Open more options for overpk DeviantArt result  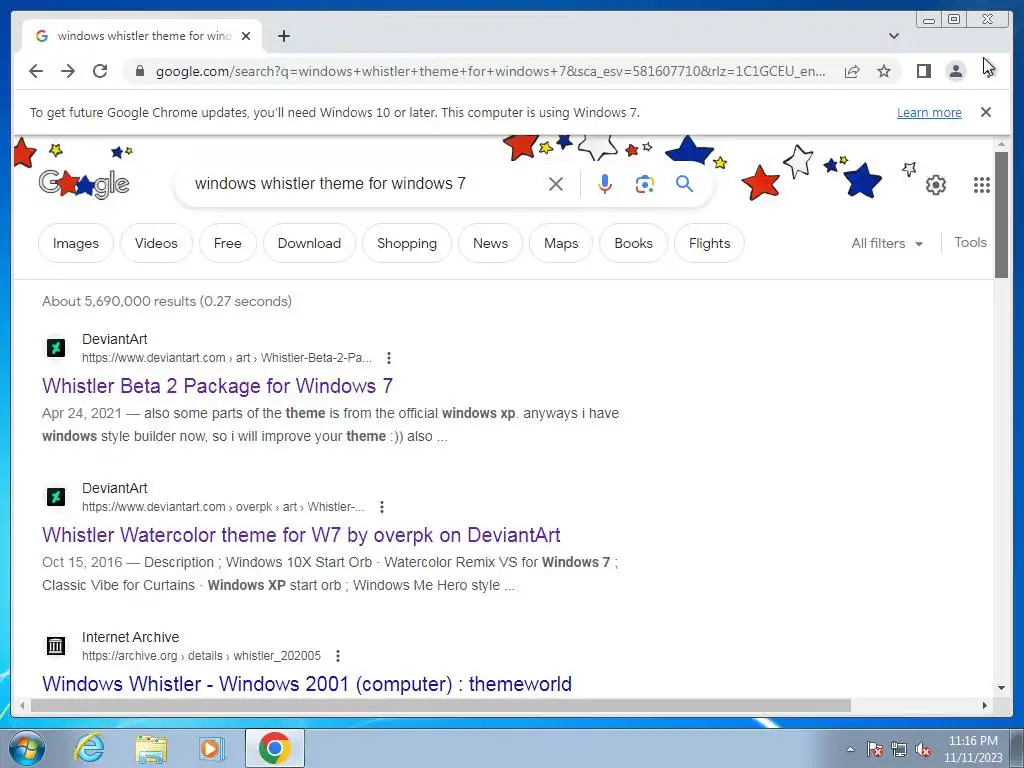[382, 507]
